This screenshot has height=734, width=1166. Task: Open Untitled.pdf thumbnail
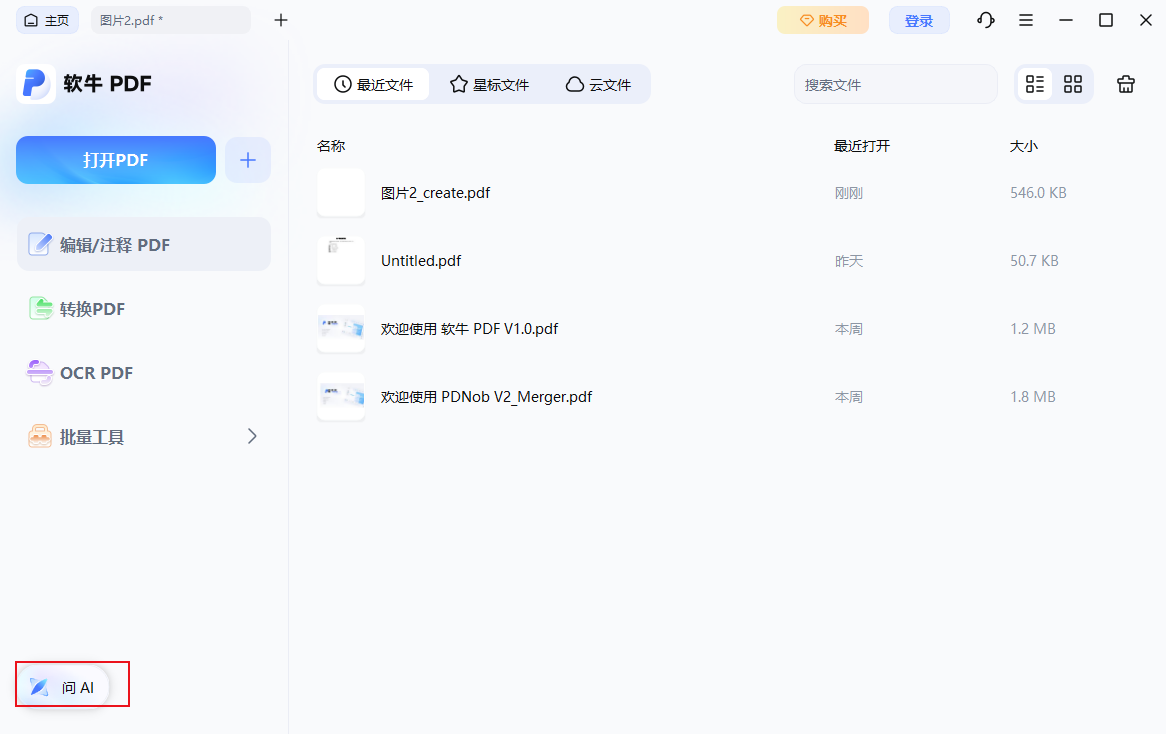click(x=341, y=260)
